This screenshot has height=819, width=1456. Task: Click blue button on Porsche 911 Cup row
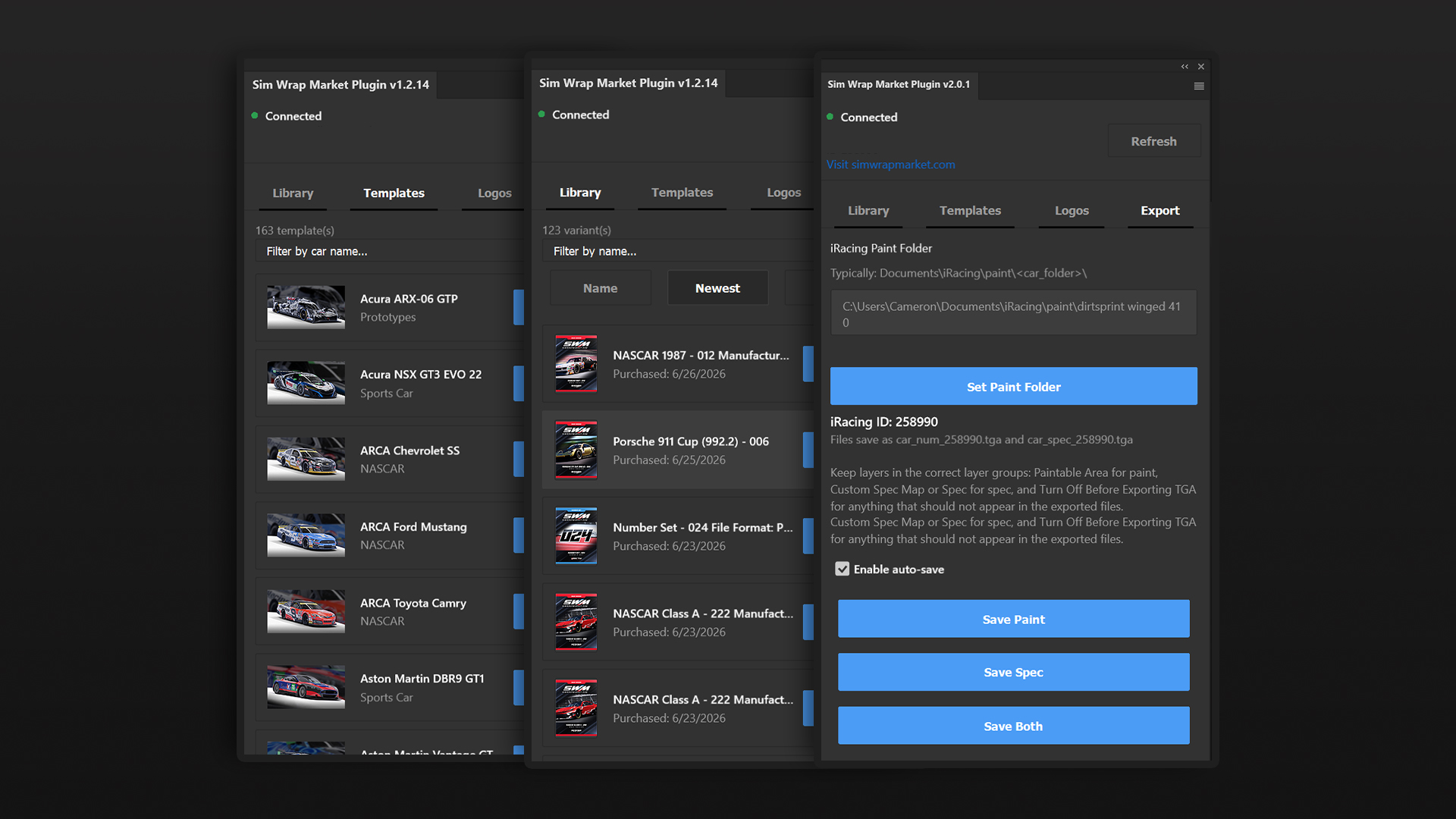pyautogui.click(x=808, y=450)
